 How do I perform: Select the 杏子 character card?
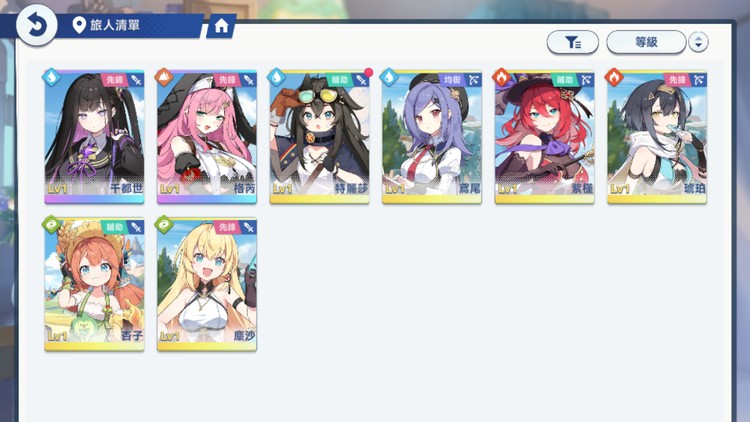click(94, 285)
